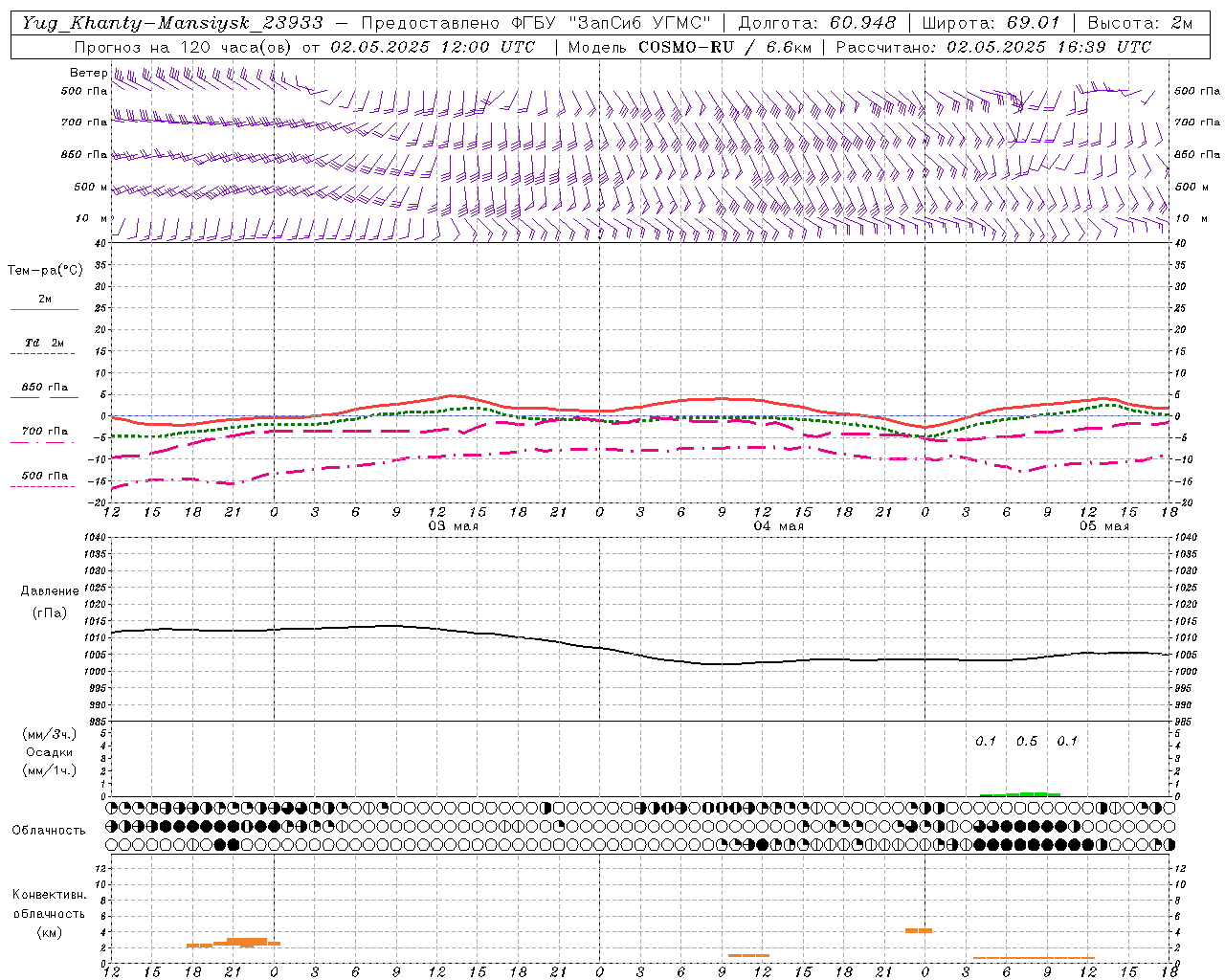Click the 500 гПа temperature legend label
This screenshot has height=980, width=1225.
pyautogui.click(x=44, y=476)
